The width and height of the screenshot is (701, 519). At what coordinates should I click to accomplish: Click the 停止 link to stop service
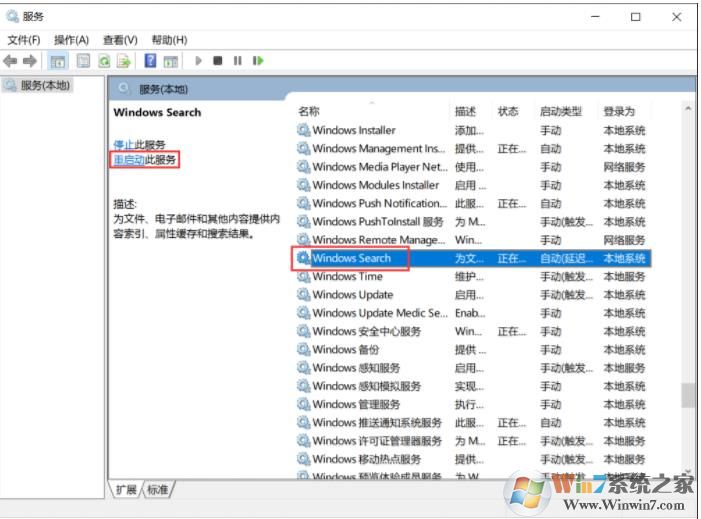tap(123, 144)
